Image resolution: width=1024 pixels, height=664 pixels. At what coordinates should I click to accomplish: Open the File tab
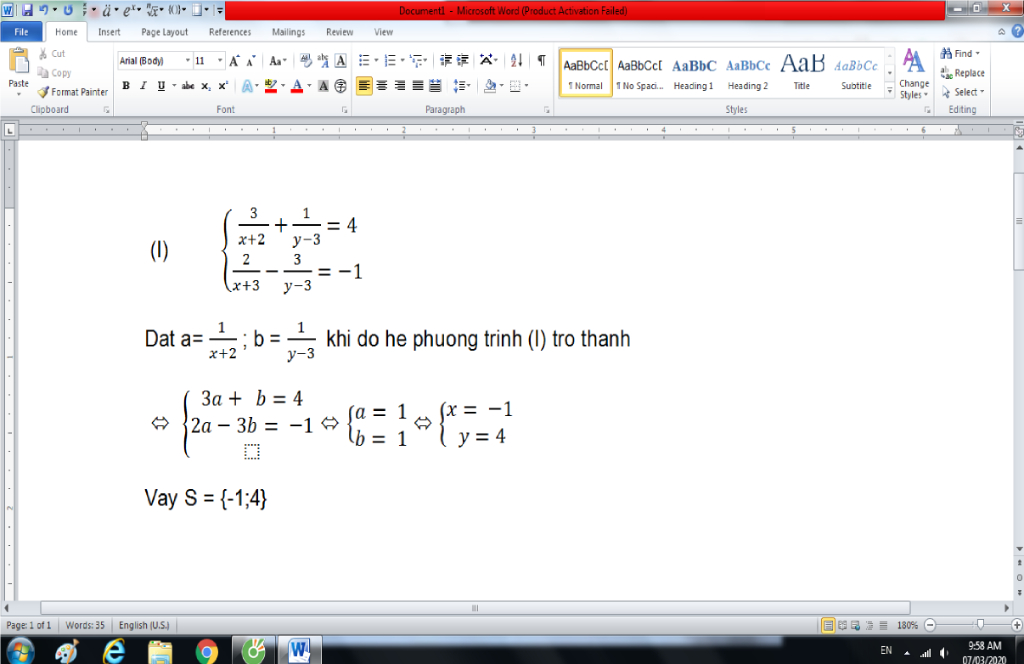coord(22,31)
